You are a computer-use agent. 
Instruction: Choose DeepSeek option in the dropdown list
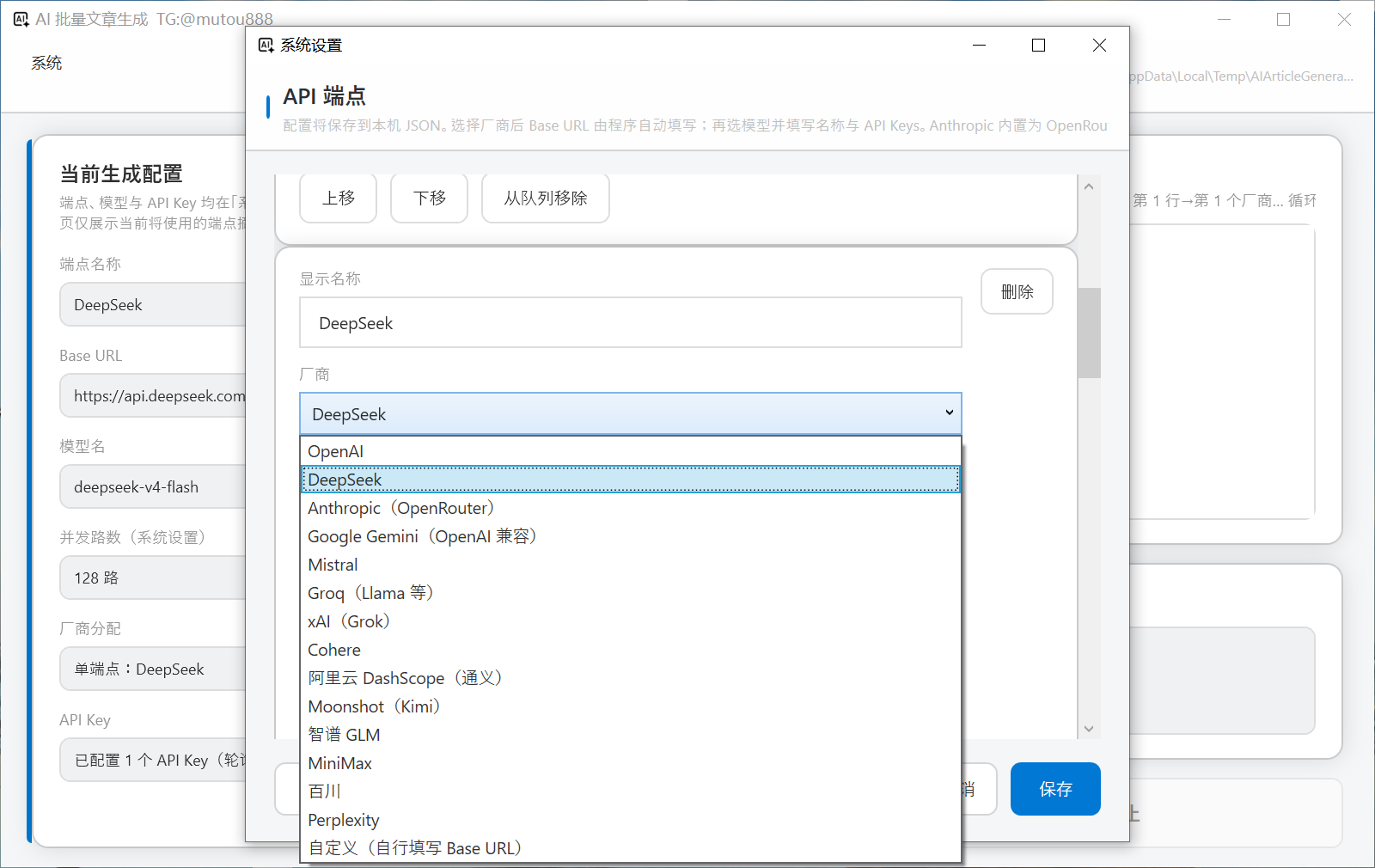click(630, 480)
